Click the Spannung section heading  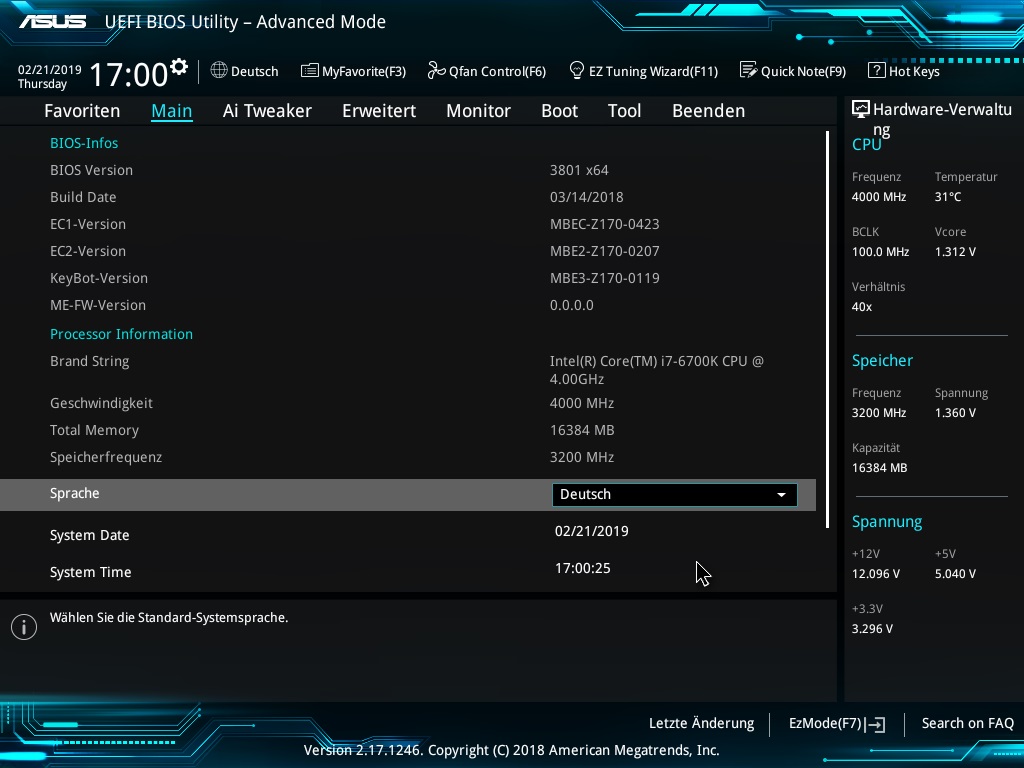coord(887,522)
